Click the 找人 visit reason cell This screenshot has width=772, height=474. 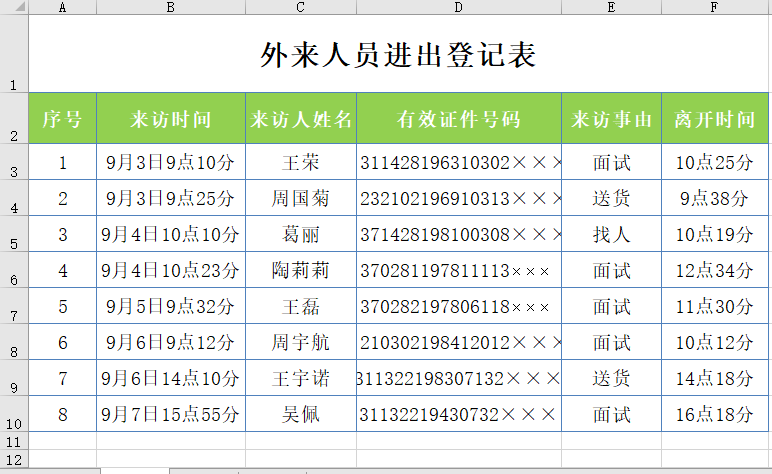(x=611, y=235)
